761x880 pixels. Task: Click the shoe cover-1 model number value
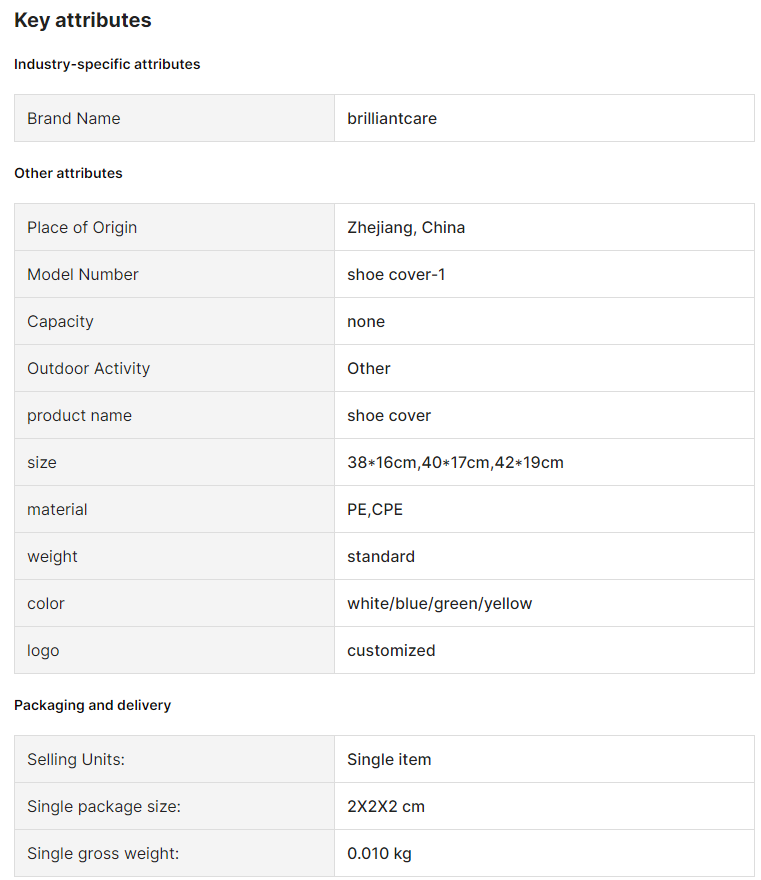[396, 274]
